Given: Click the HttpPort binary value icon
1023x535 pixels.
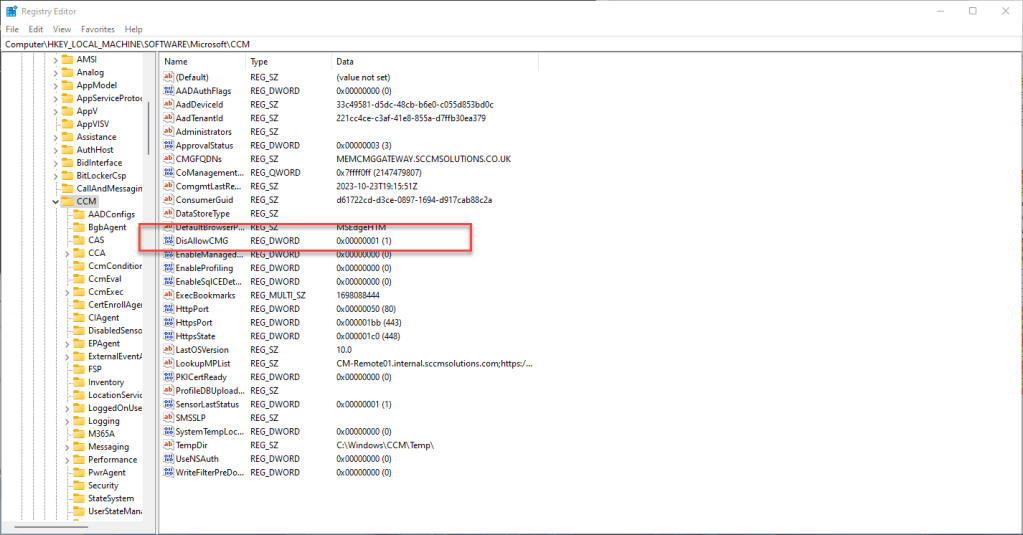Looking at the screenshot, I should point(168,309).
